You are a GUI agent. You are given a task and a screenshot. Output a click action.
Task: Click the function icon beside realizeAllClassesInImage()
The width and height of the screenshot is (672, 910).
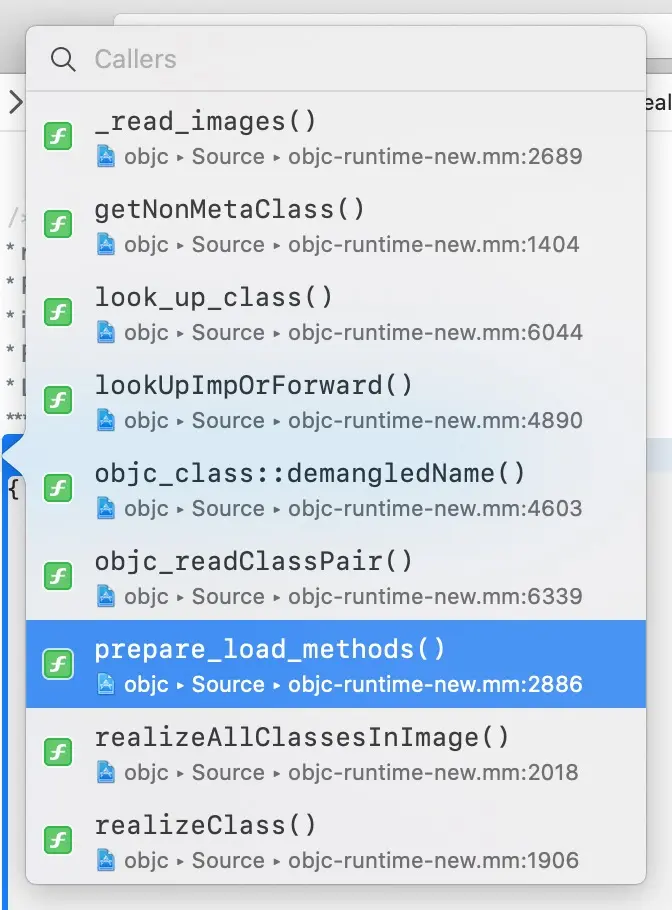58,752
